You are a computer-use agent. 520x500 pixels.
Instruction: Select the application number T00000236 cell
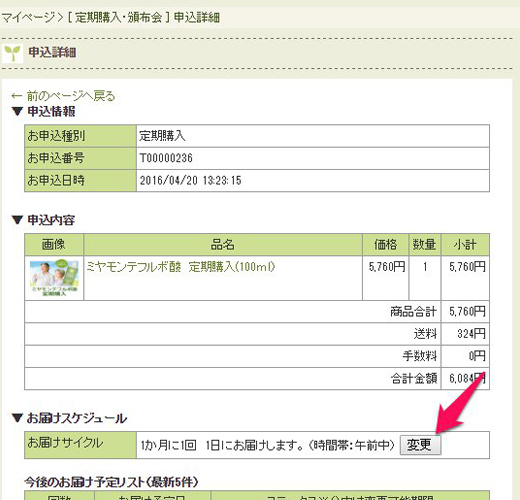tap(313, 158)
